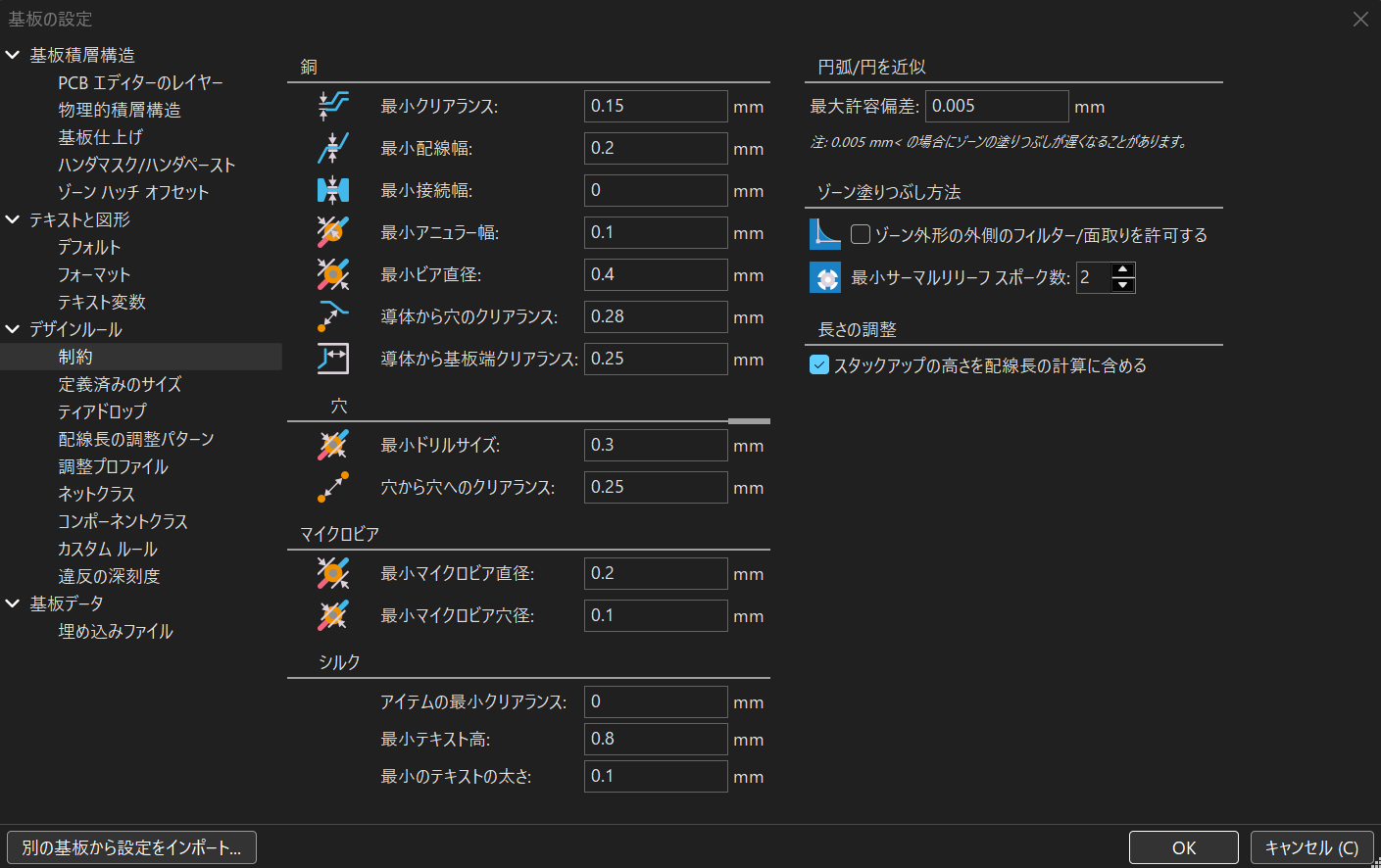Uncheck スタックアップの高さを配線長の計算に含める
The height and width of the screenshot is (868, 1381).
tap(819, 365)
